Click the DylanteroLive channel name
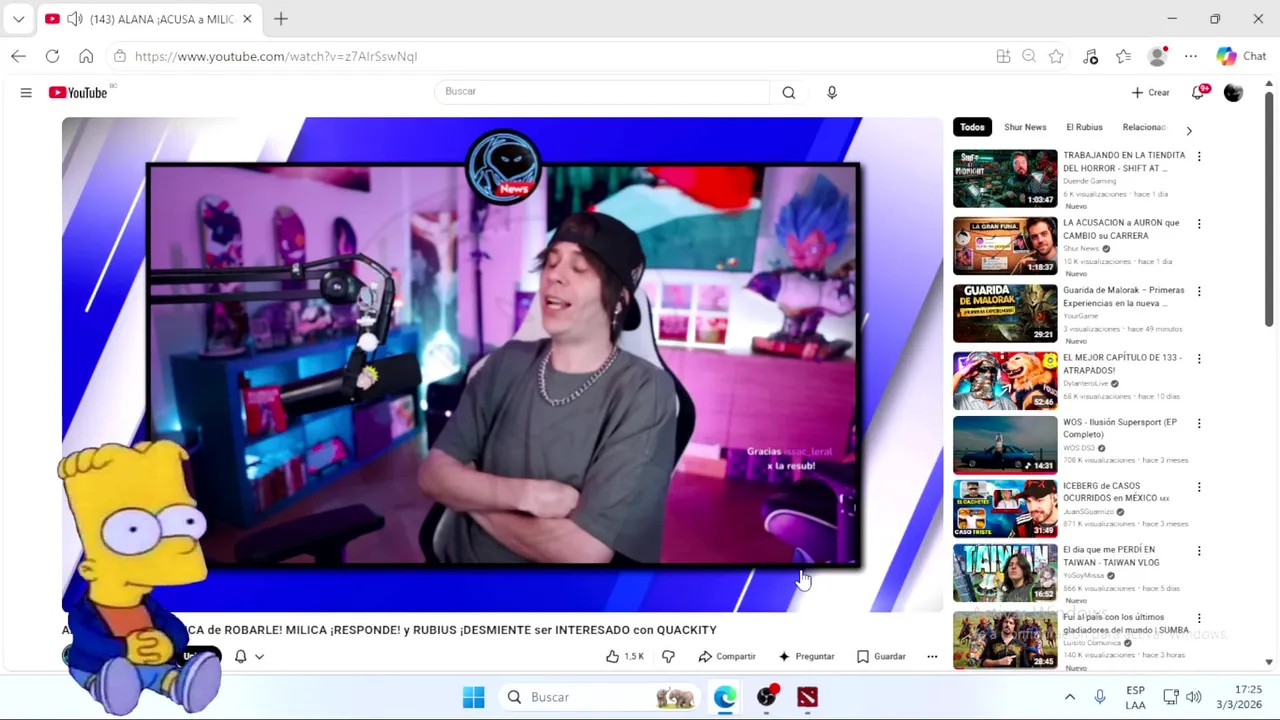Viewport: 1280px width, 720px height. pos(1086,383)
